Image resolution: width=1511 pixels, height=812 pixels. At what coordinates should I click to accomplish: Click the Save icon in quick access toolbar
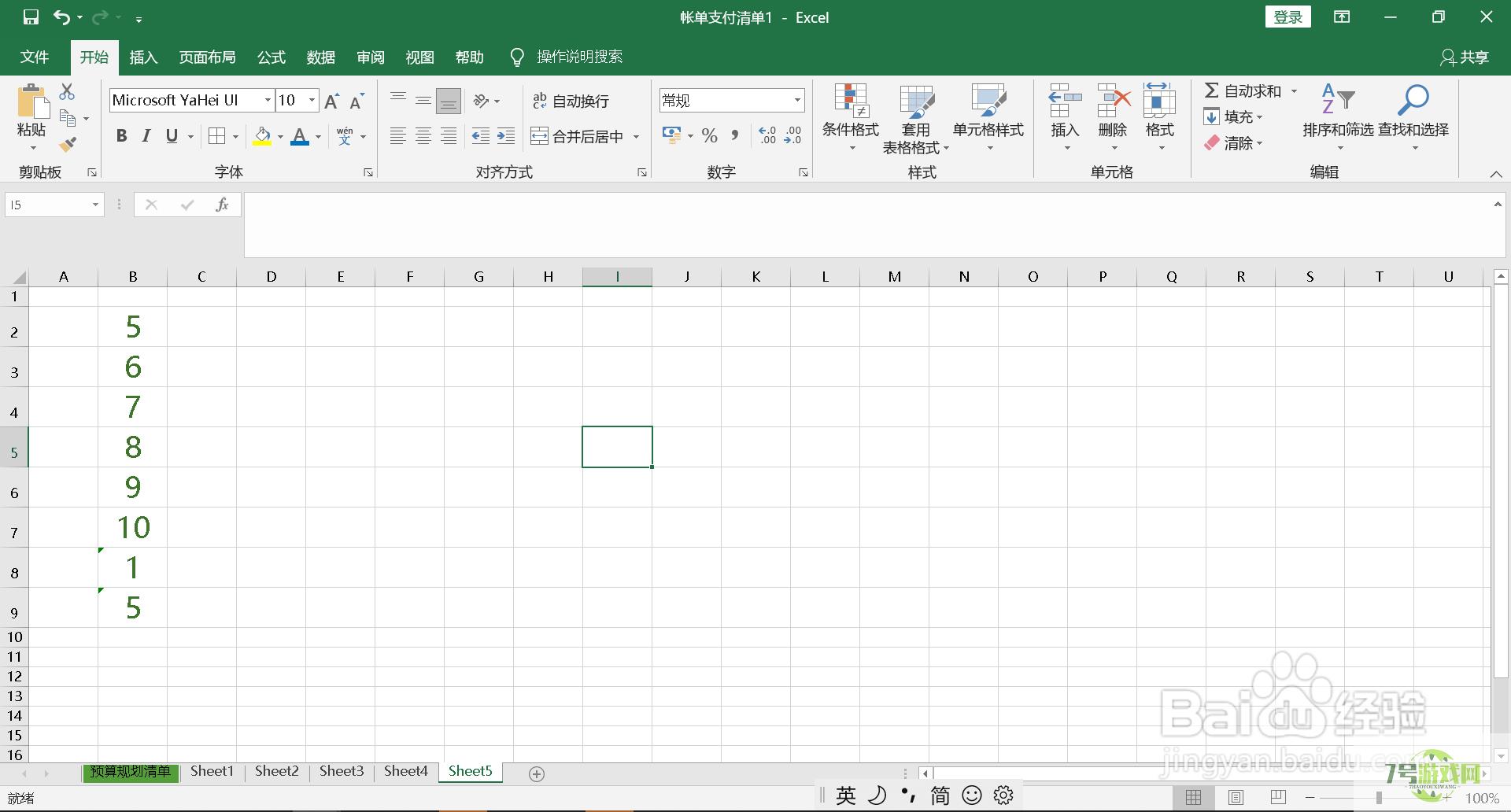click(x=31, y=17)
